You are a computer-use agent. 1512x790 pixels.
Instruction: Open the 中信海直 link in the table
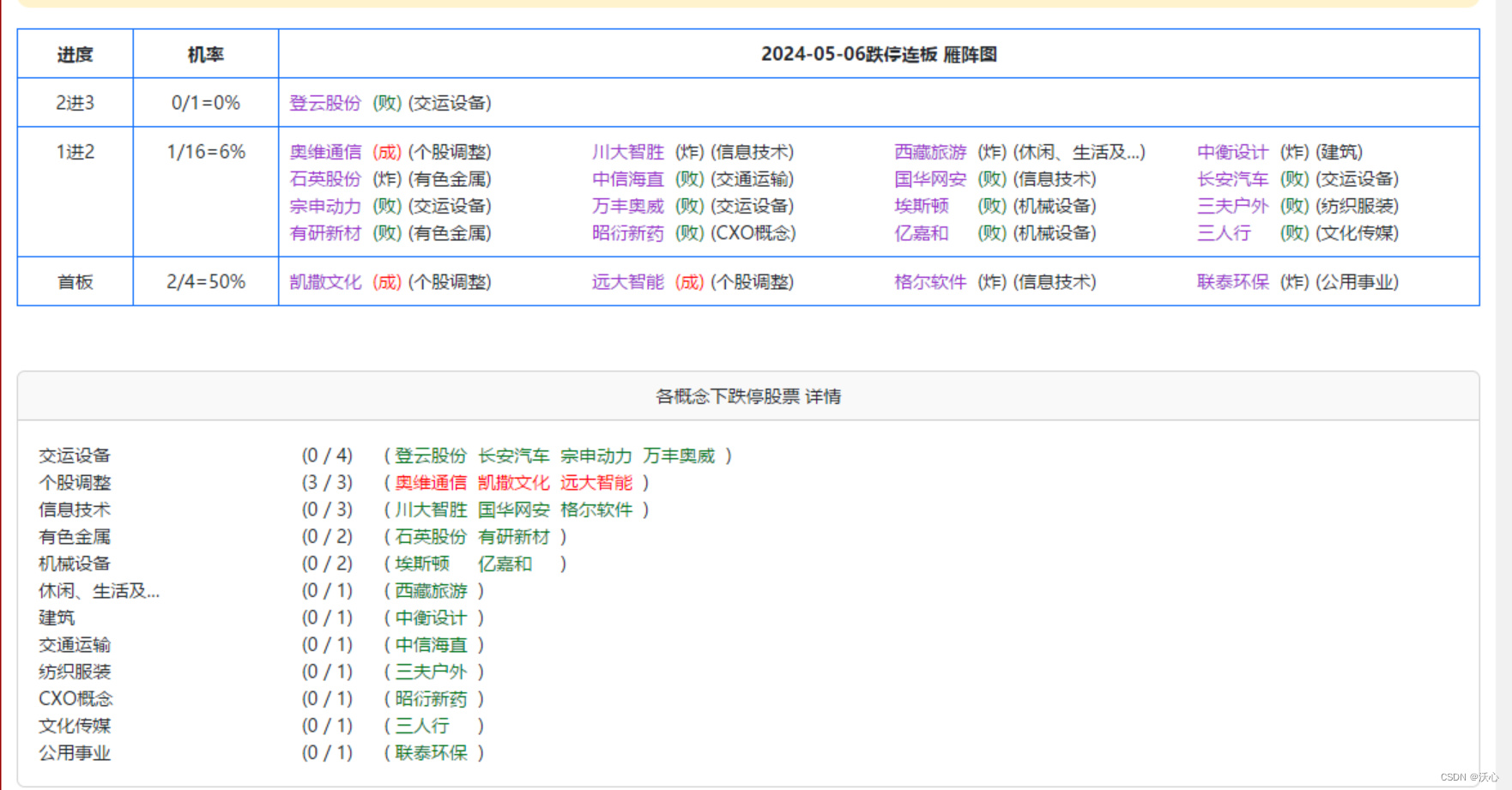point(628,179)
